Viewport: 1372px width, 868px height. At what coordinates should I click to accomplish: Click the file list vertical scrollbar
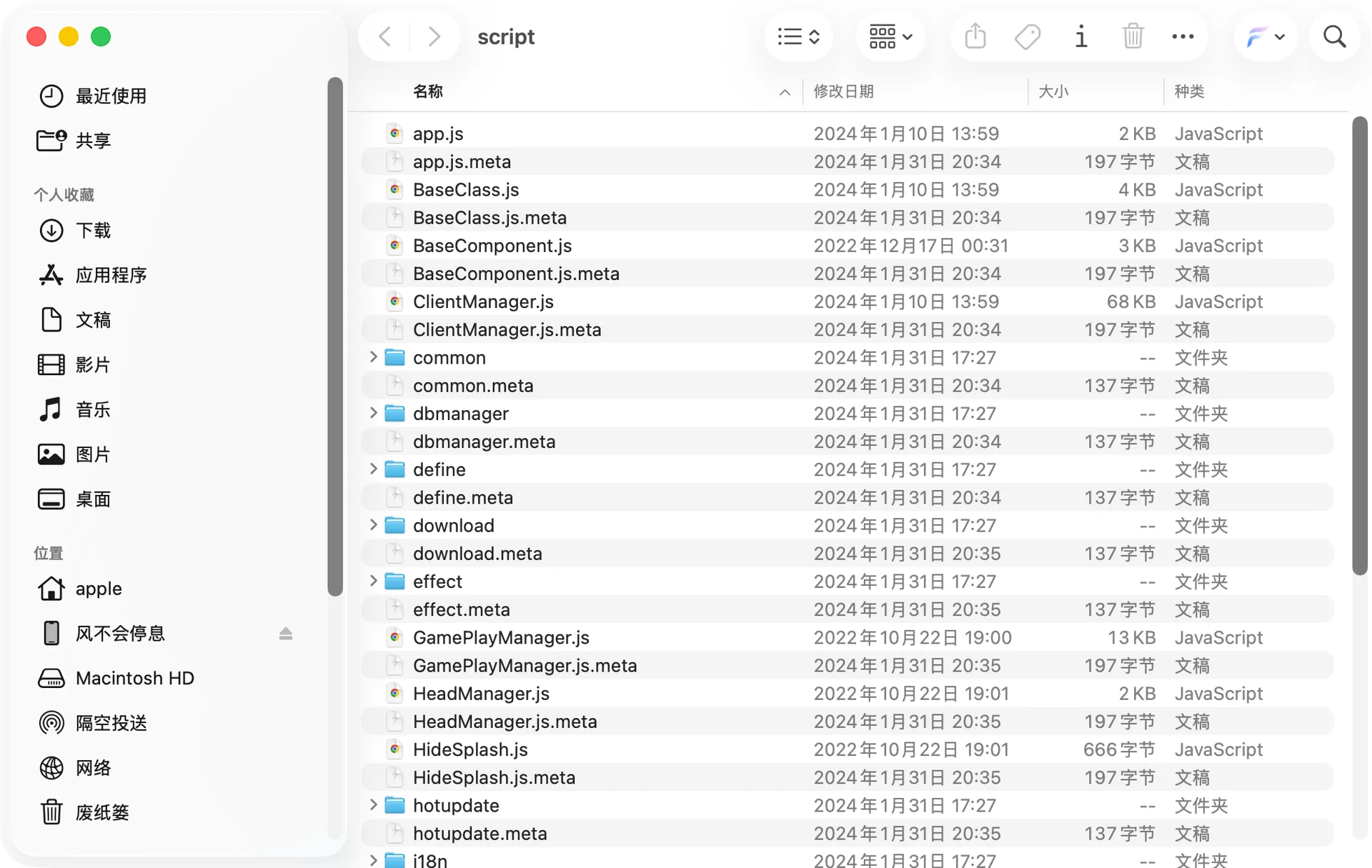[x=1359, y=346]
